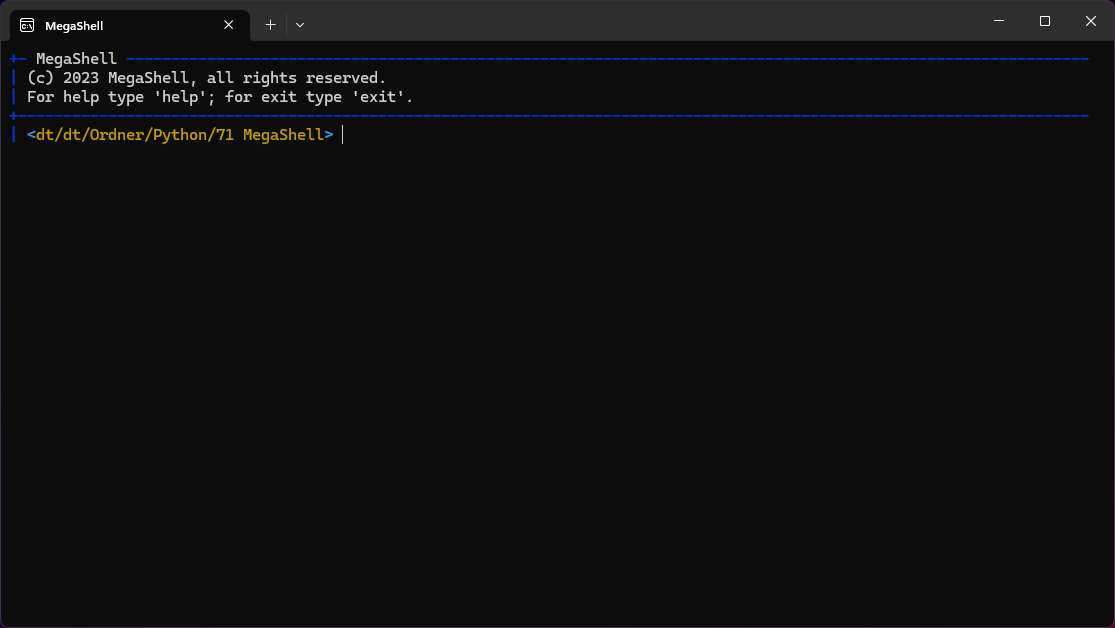
Task: Minimize the terminal window
Action: point(999,21)
